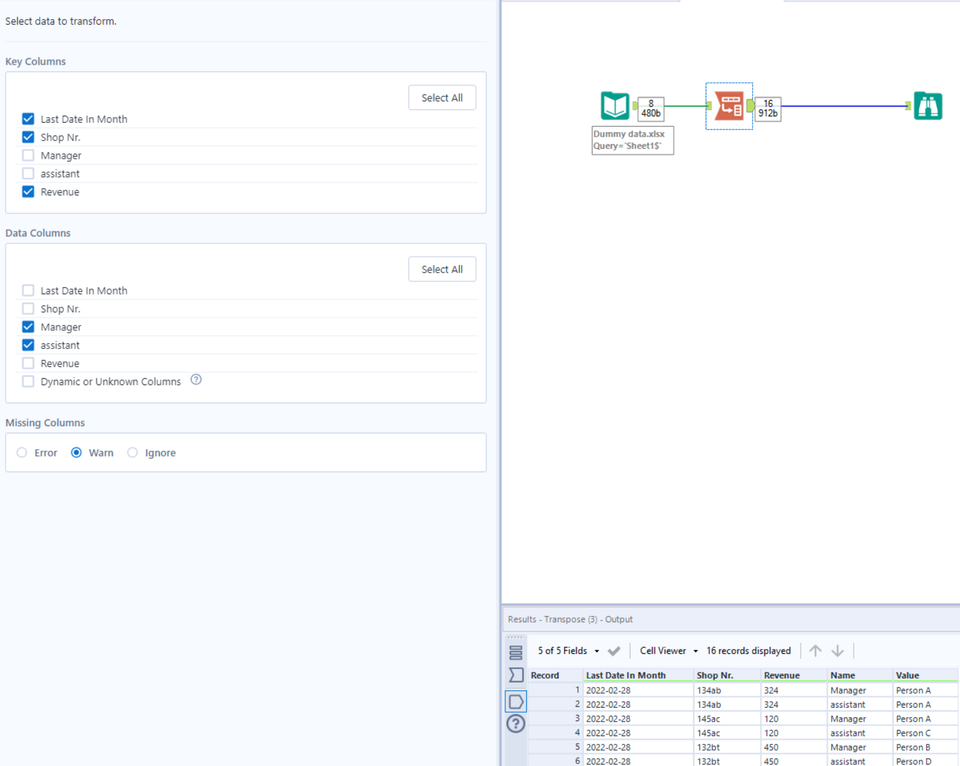Select 132bt cell in record 5

click(727, 747)
